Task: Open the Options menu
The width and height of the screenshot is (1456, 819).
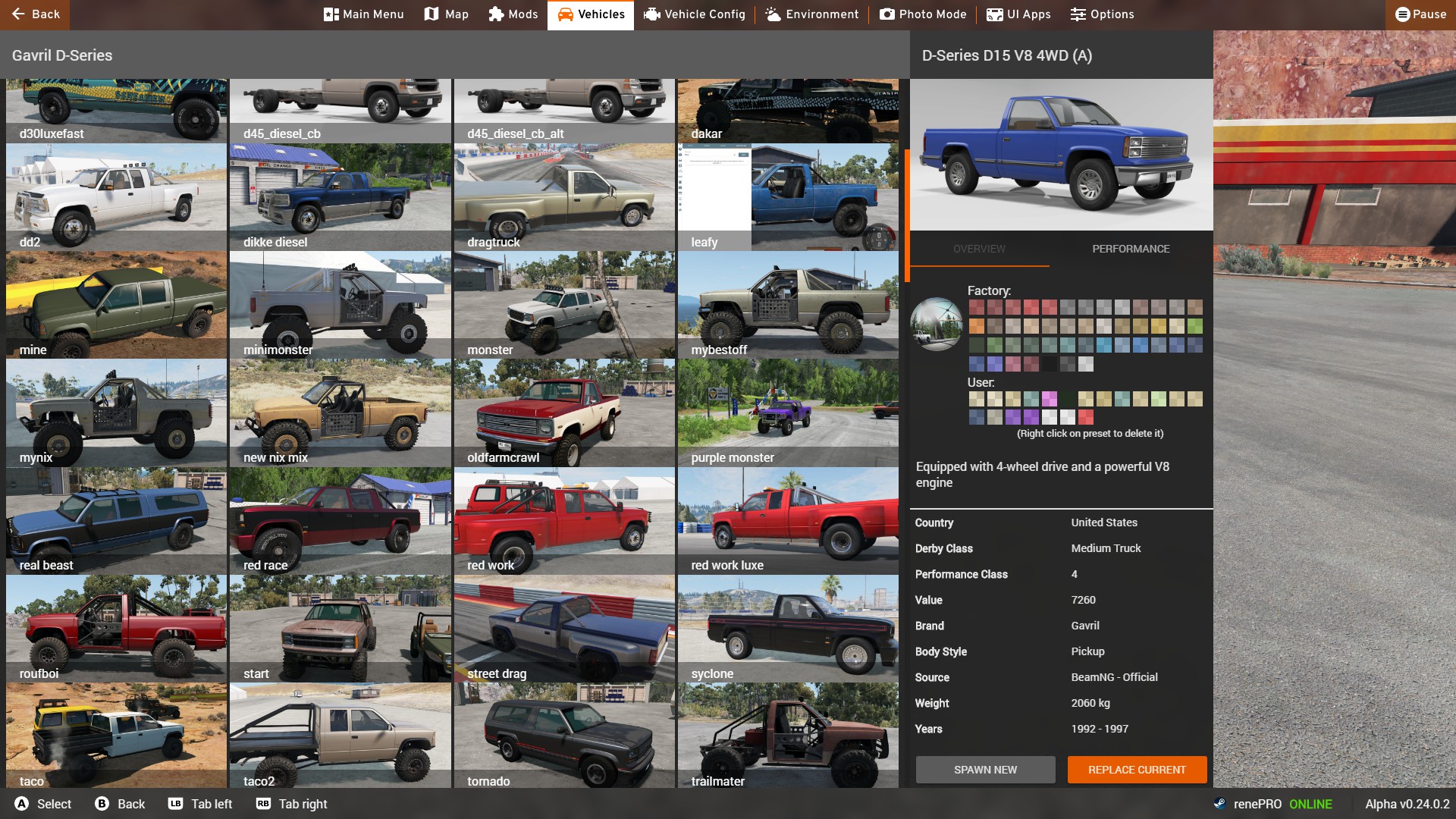Action: [1102, 14]
